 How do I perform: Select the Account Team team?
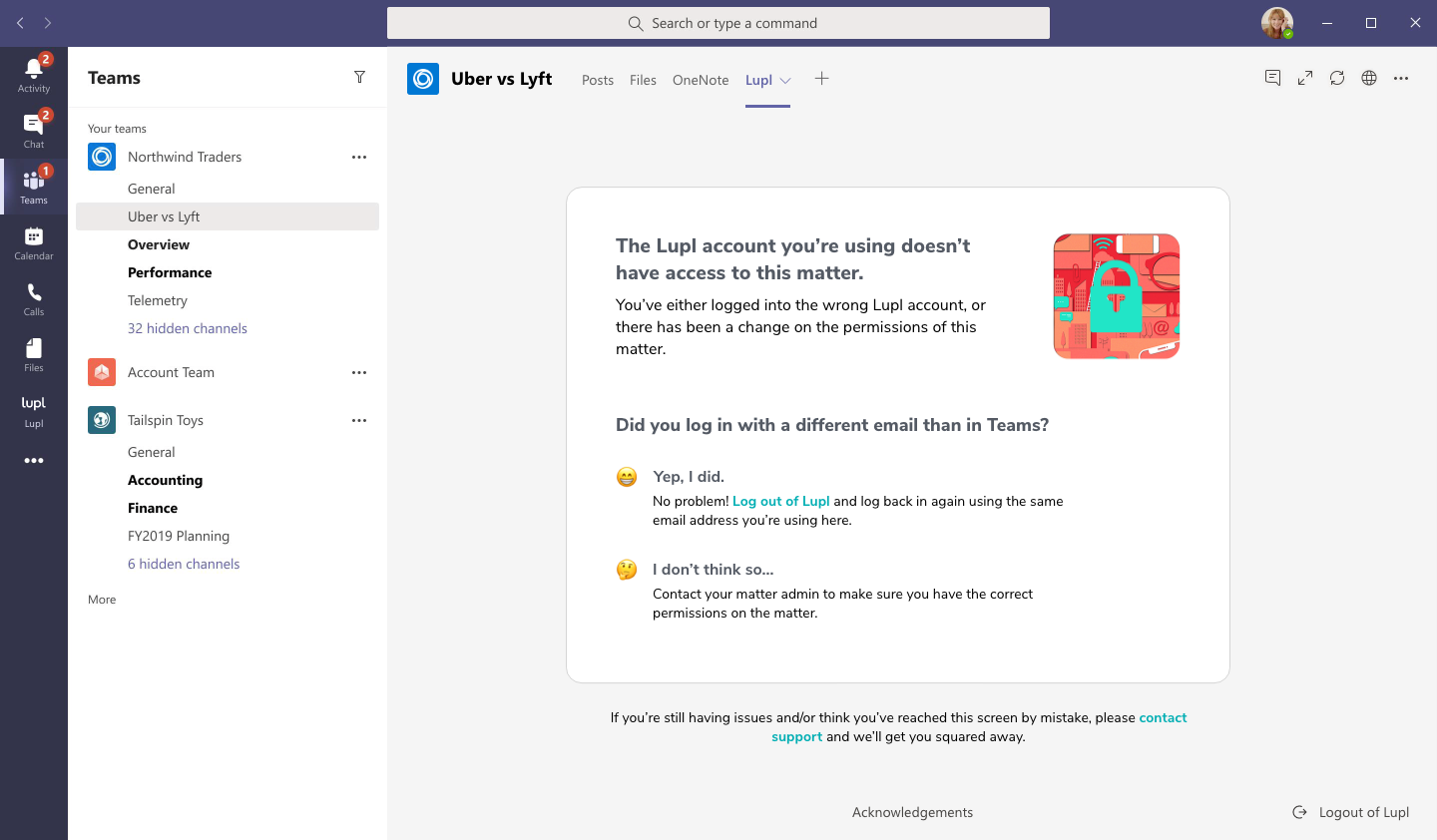click(x=171, y=372)
